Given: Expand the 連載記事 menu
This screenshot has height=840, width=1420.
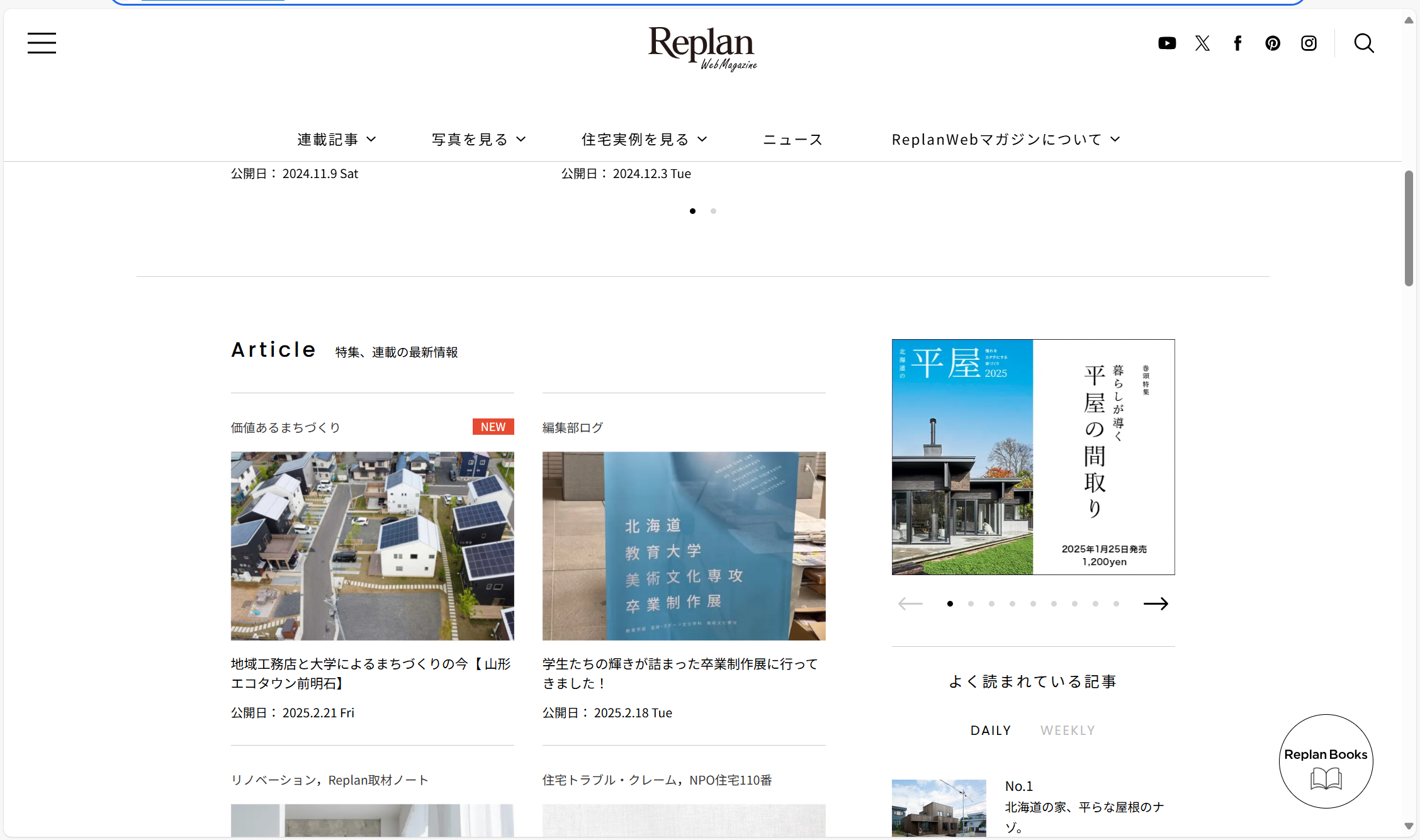Looking at the screenshot, I should tap(337, 140).
